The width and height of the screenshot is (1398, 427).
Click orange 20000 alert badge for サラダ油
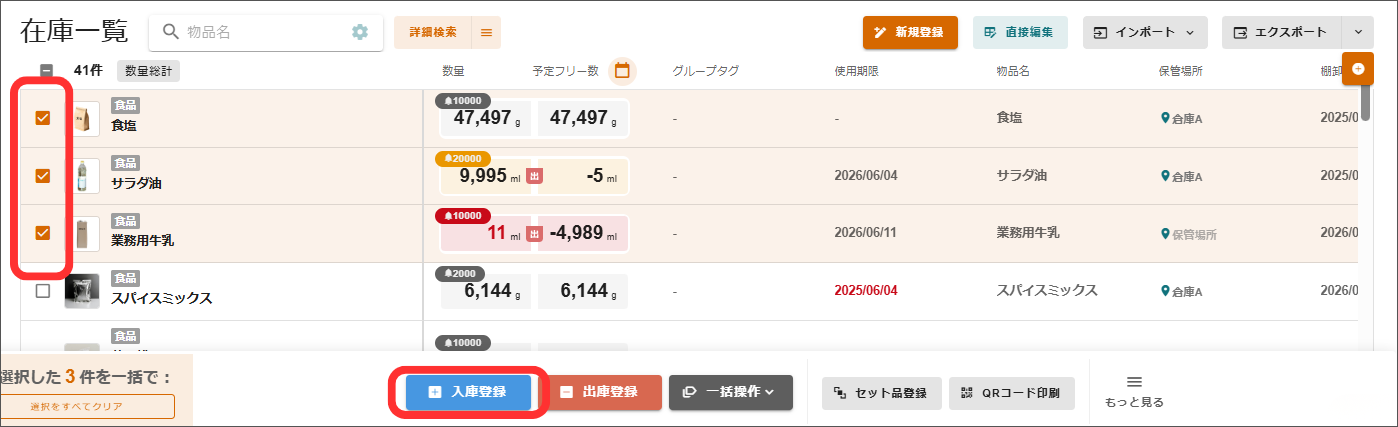click(462, 158)
